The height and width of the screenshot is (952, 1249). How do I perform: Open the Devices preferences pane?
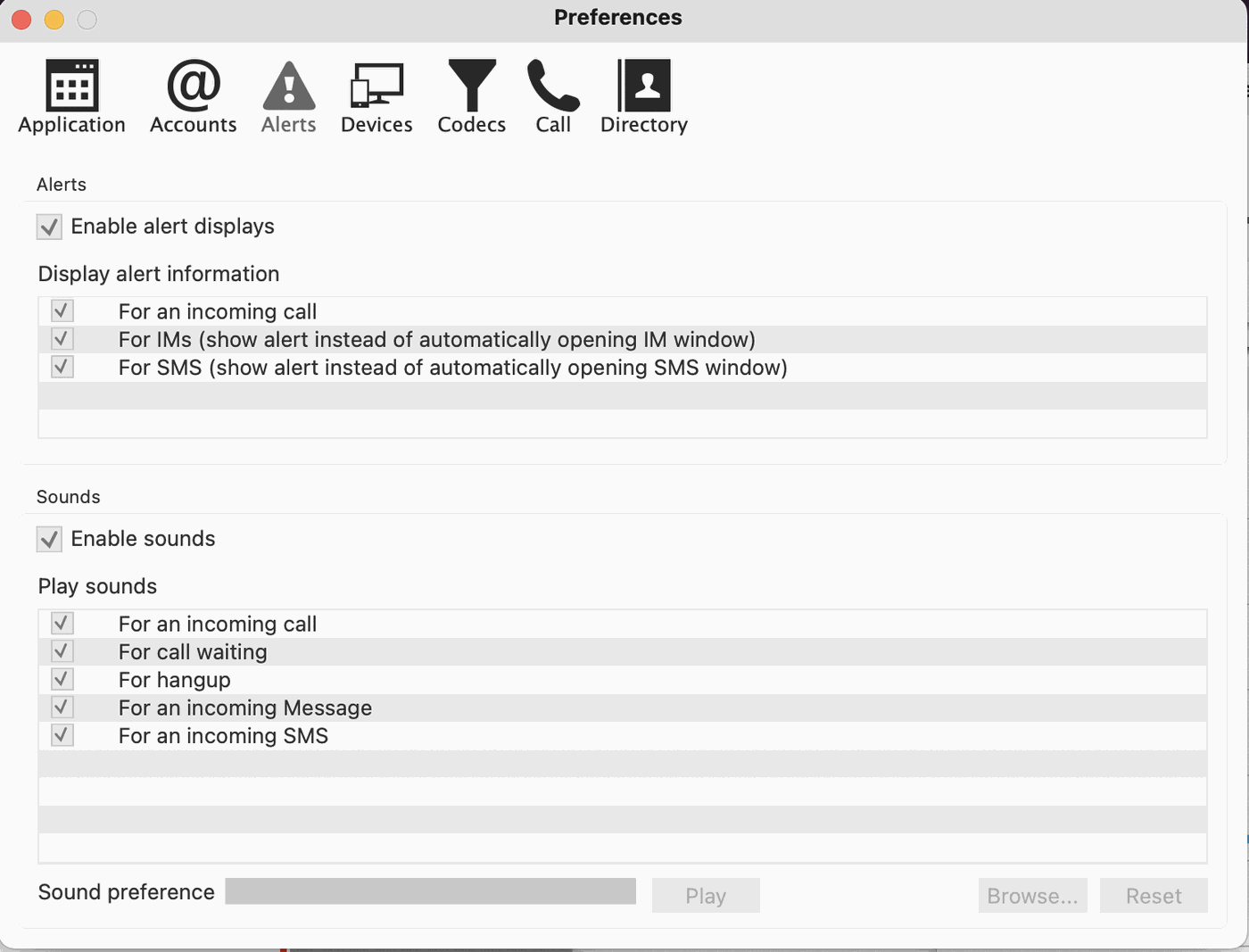coord(376,96)
